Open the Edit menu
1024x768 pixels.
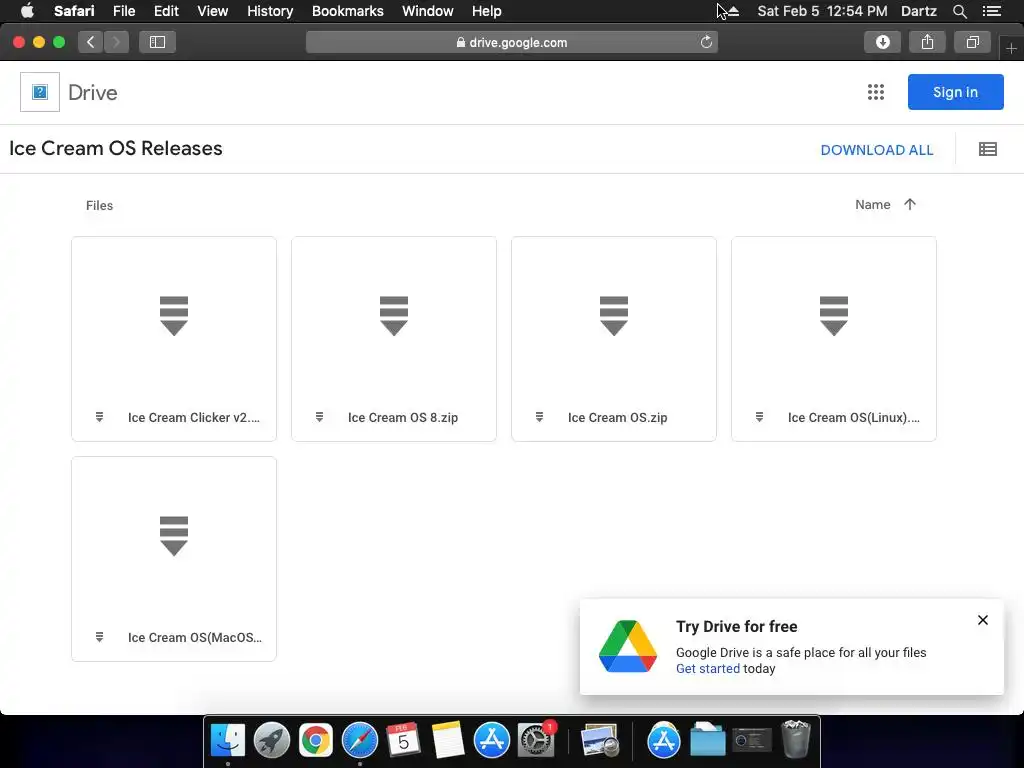pos(166,11)
